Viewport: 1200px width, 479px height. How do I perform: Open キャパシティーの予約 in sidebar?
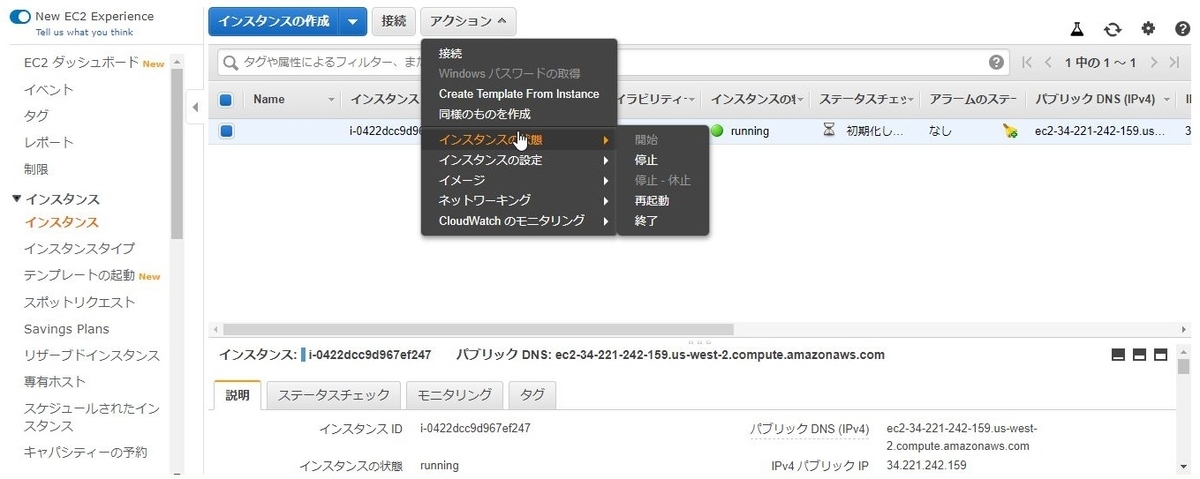(85, 452)
